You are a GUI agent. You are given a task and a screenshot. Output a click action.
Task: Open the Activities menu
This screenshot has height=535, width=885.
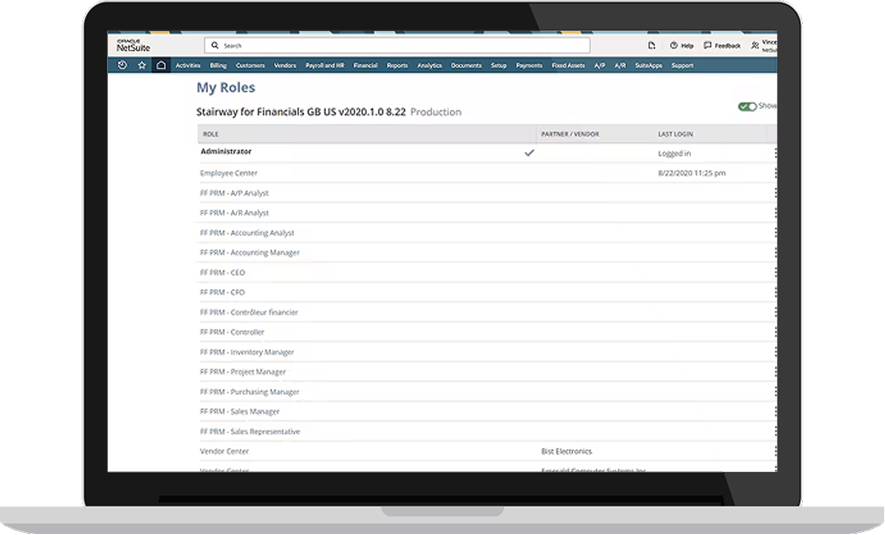point(188,65)
